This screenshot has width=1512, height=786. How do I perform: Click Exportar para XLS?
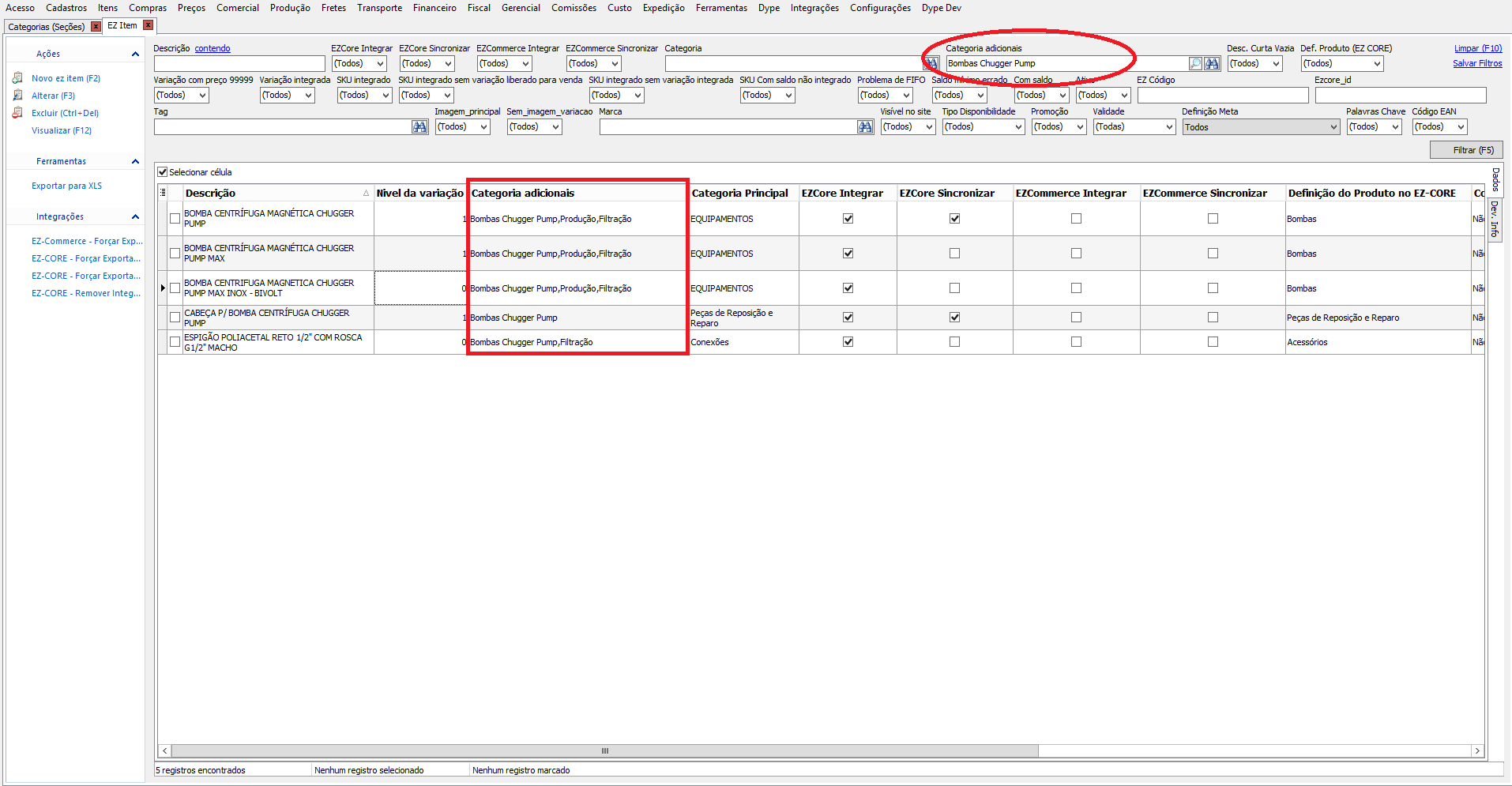pyautogui.click(x=66, y=186)
